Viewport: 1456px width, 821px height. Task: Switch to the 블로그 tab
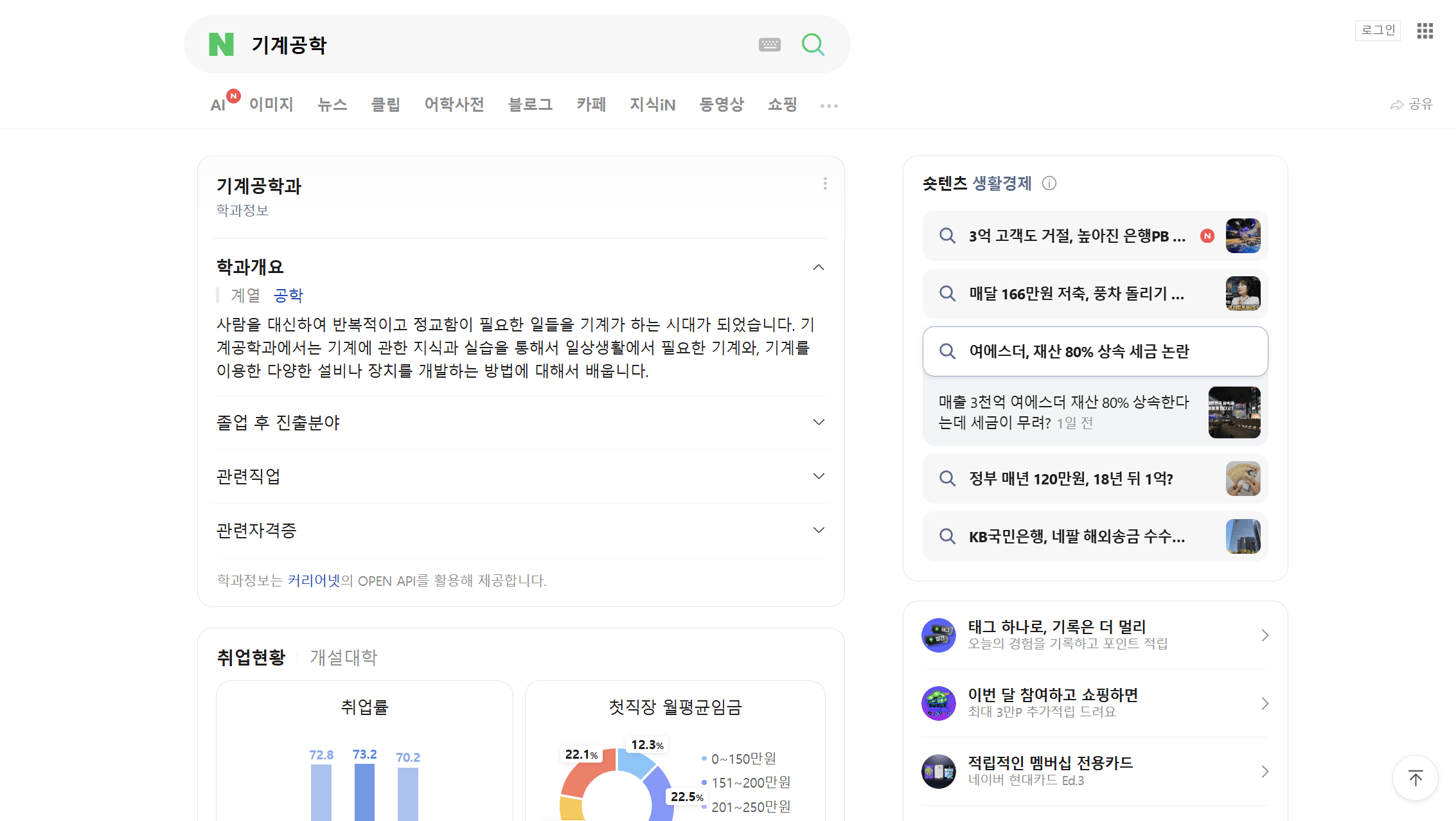click(x=530, y=104)
